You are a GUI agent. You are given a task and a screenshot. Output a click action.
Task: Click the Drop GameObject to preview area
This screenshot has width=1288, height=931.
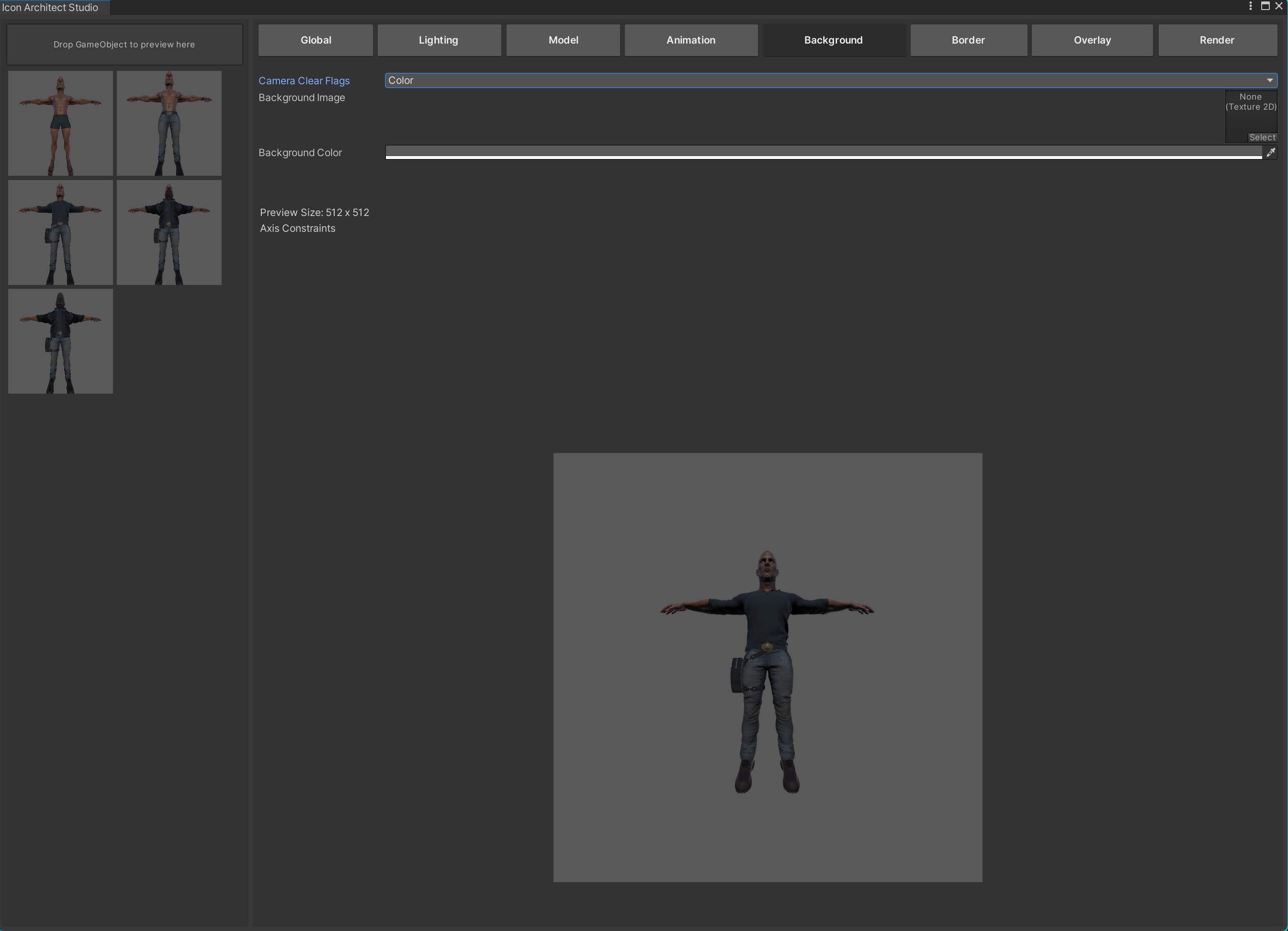tap(124, 45)
